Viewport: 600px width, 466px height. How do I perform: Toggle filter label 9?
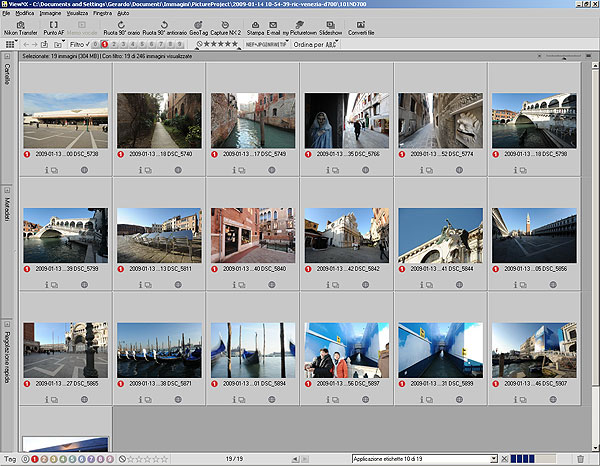click(x=179, y=44)
